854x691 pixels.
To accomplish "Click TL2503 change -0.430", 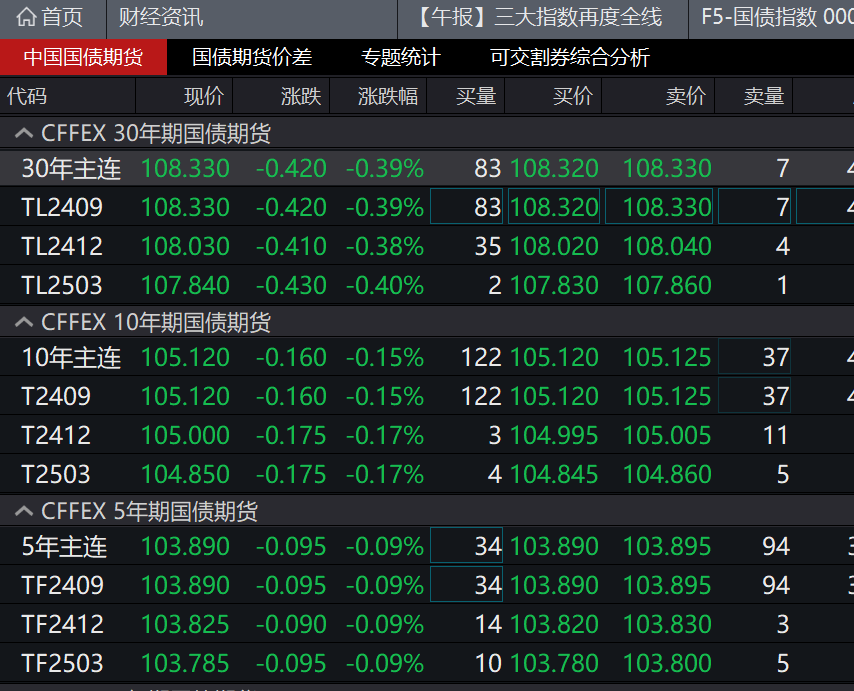I will click(291, 285).
